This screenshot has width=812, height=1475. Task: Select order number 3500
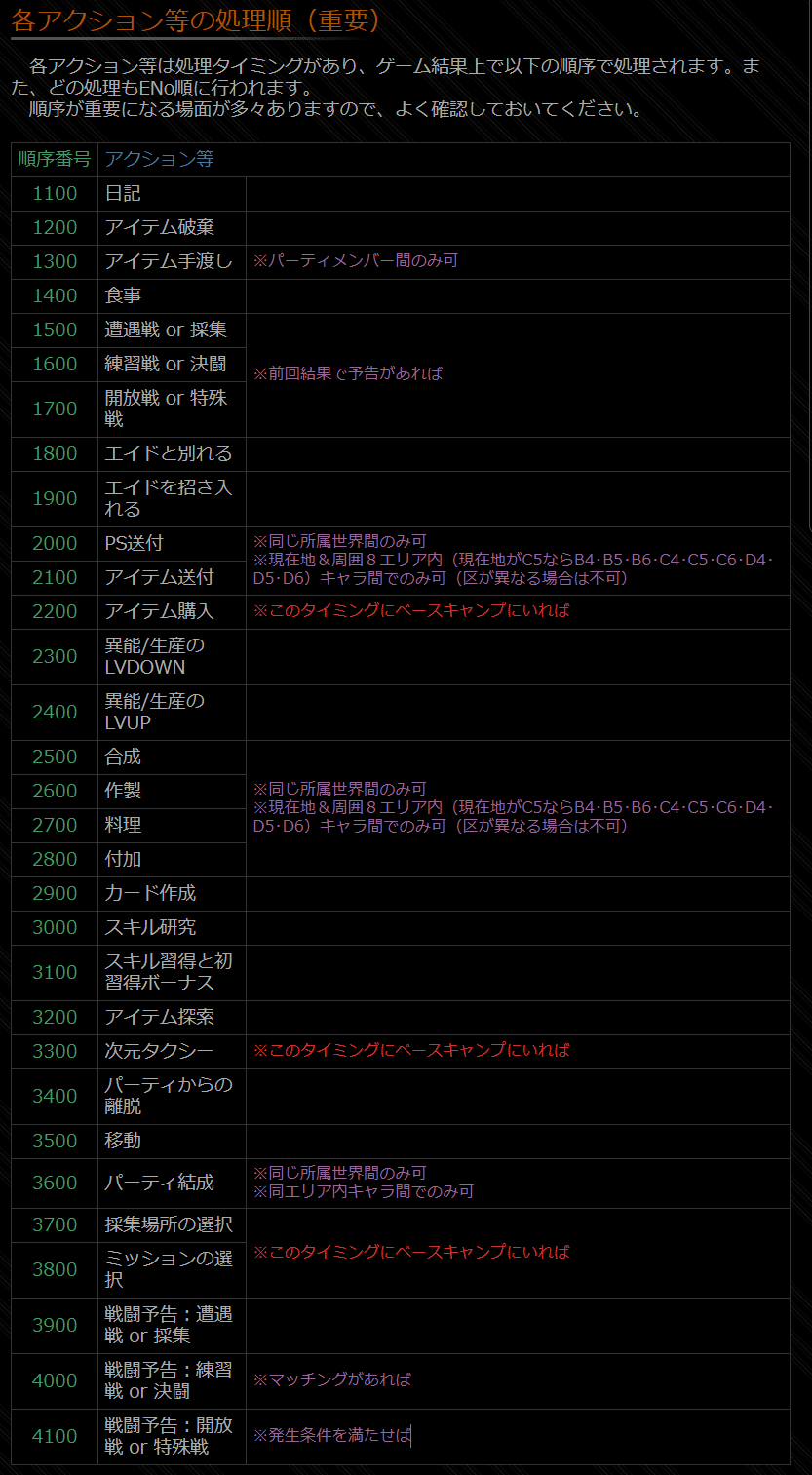coord(55,1142)
